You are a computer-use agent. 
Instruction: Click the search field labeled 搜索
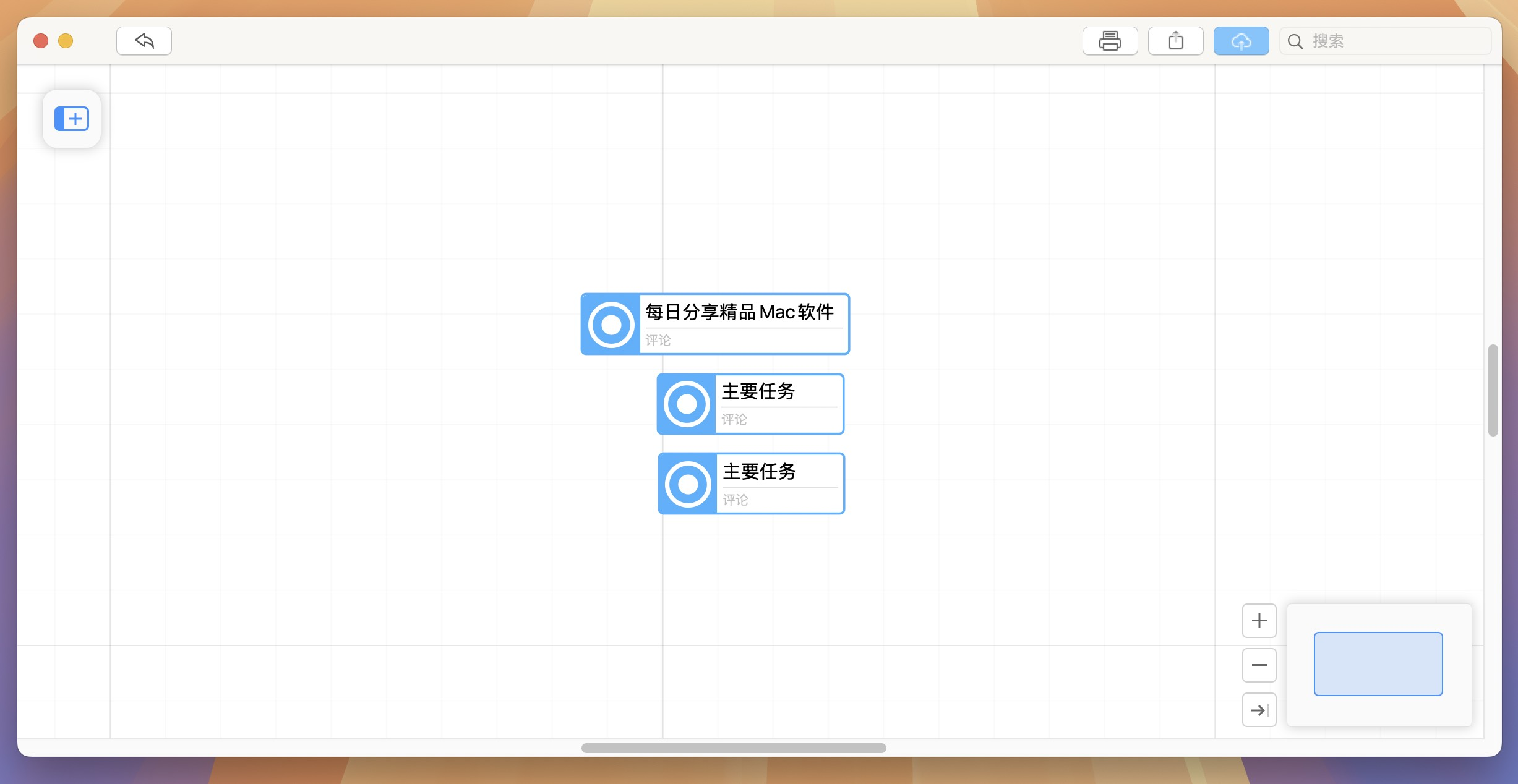[1386, 41]
